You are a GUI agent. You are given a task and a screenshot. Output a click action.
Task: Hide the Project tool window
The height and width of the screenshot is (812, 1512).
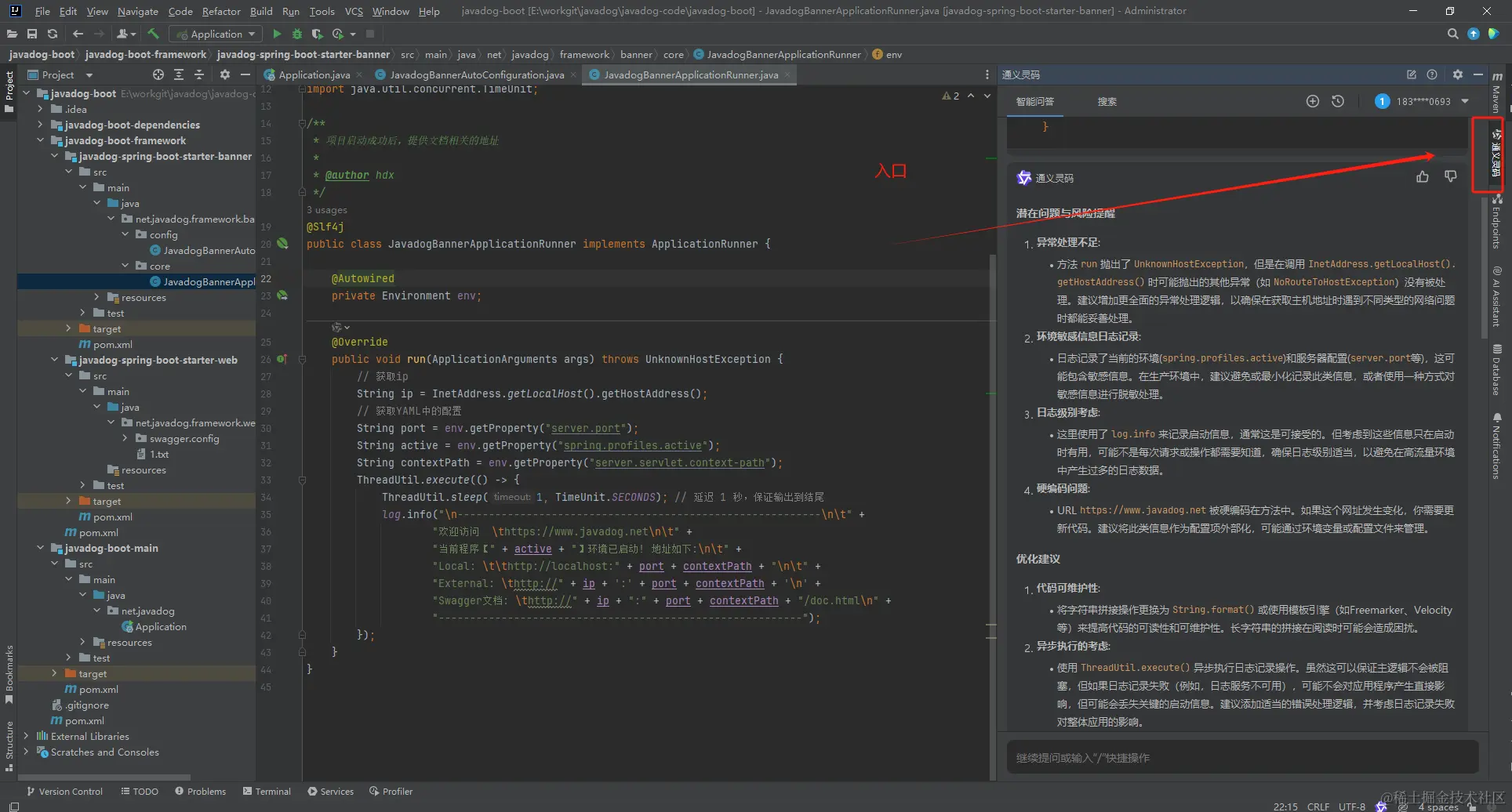(245, 74)
